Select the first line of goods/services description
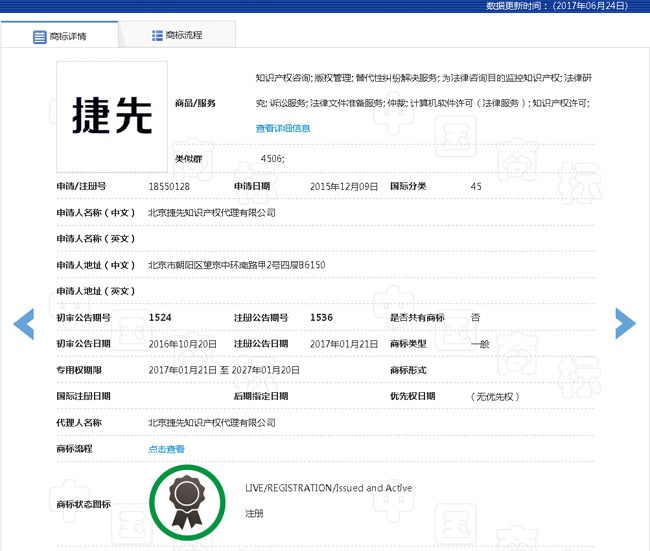650x551 pixels. click(424, 78)
